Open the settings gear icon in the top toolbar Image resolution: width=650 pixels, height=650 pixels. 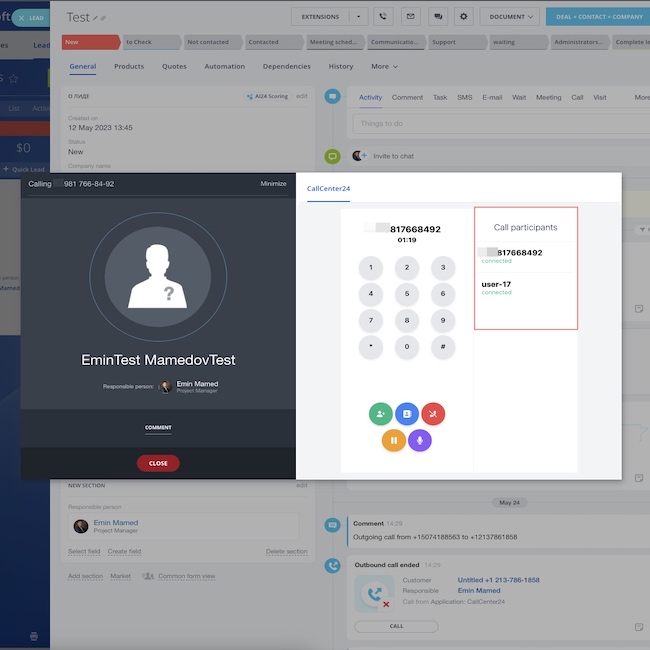(463, 16)
